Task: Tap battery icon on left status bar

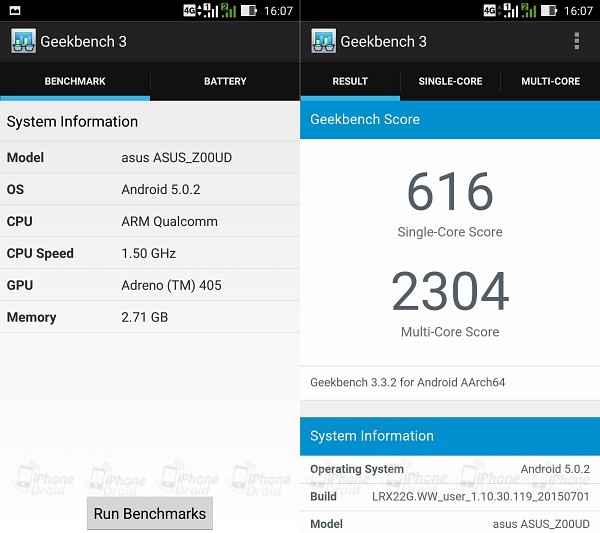Action: (x=249, y=10)
